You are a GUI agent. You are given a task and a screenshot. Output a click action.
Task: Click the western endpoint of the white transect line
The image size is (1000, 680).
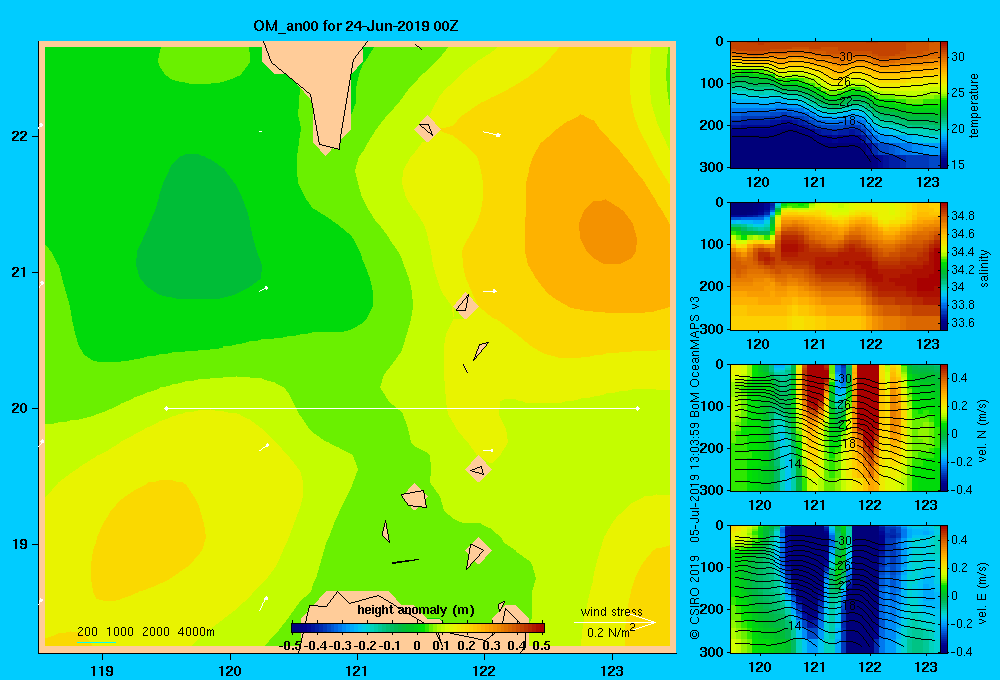coord(166,408)
